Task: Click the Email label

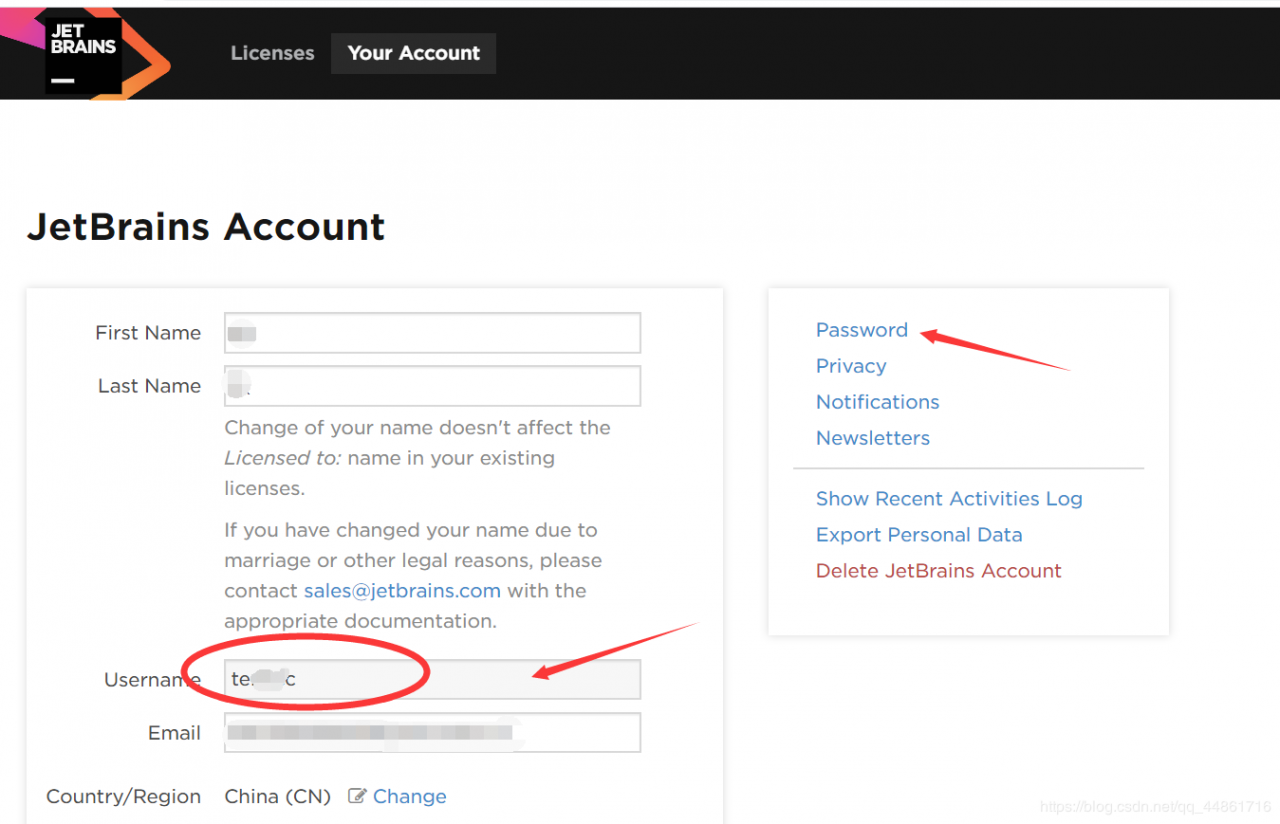Action: click(174, 733)
